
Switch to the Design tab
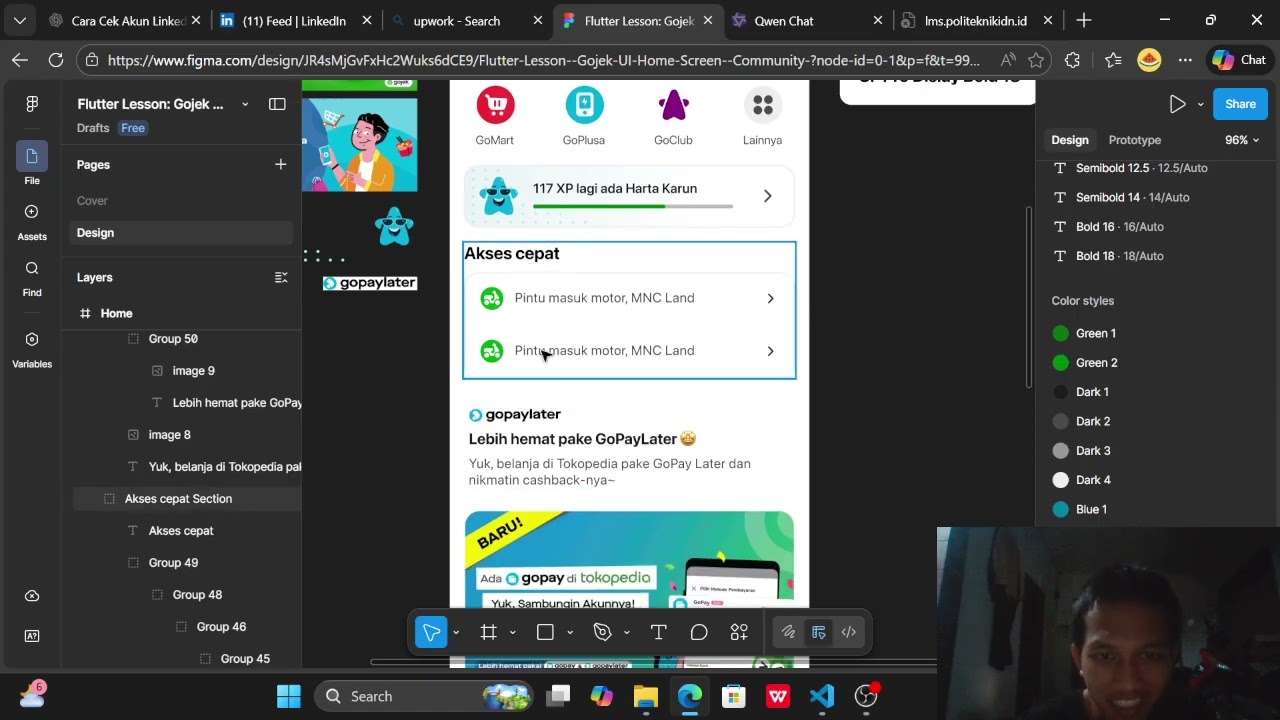point(1070,140)
